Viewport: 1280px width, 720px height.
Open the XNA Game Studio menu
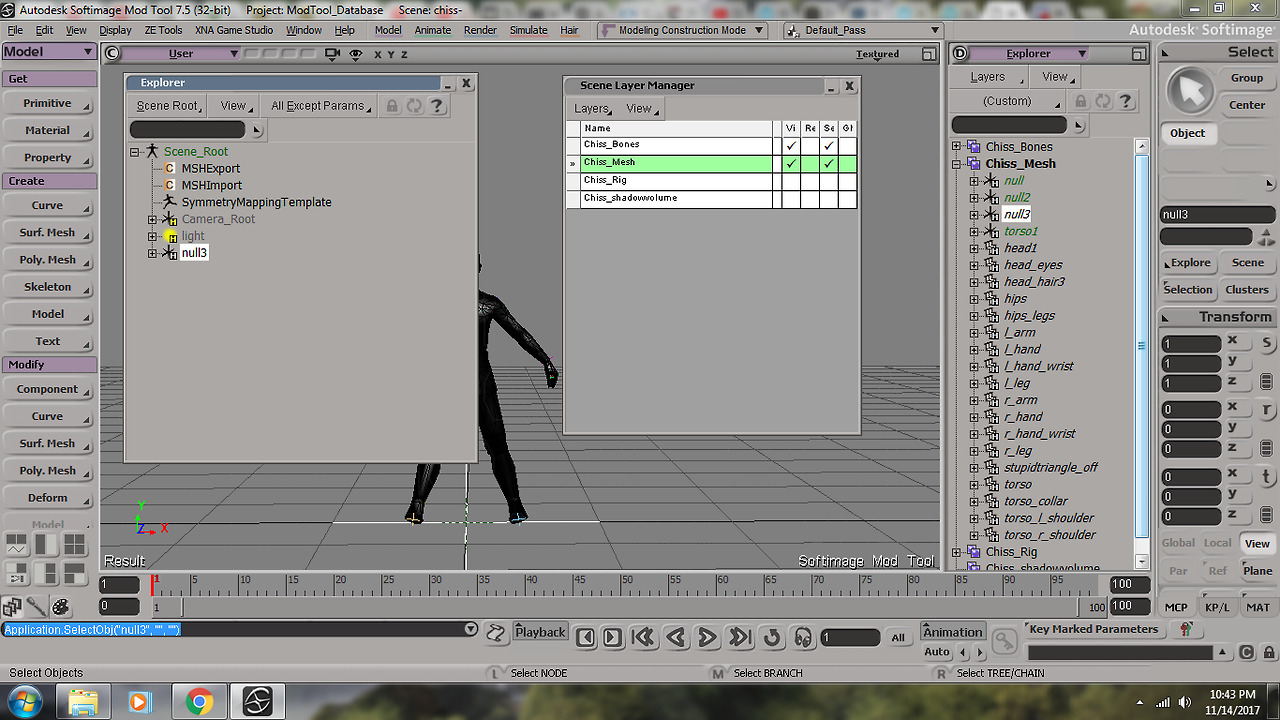click(x=234, y=30)
